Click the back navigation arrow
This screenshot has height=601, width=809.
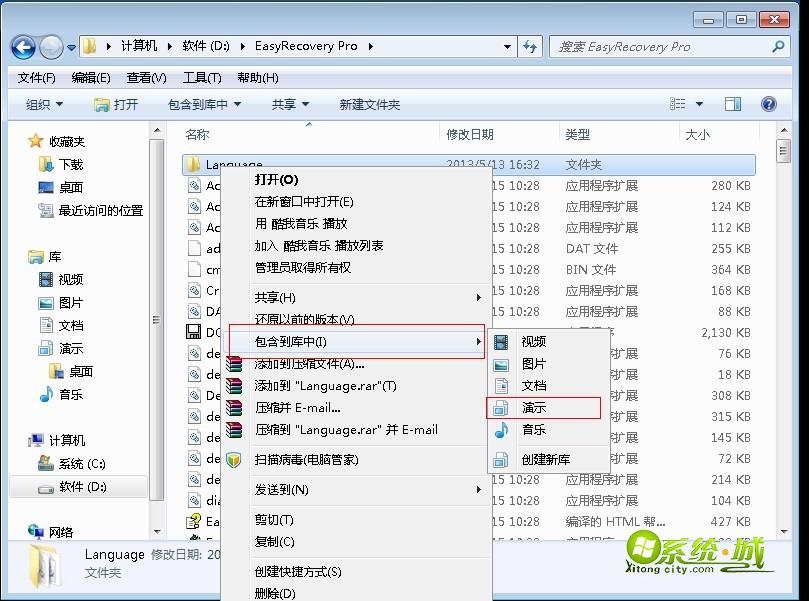pos(22,46)
